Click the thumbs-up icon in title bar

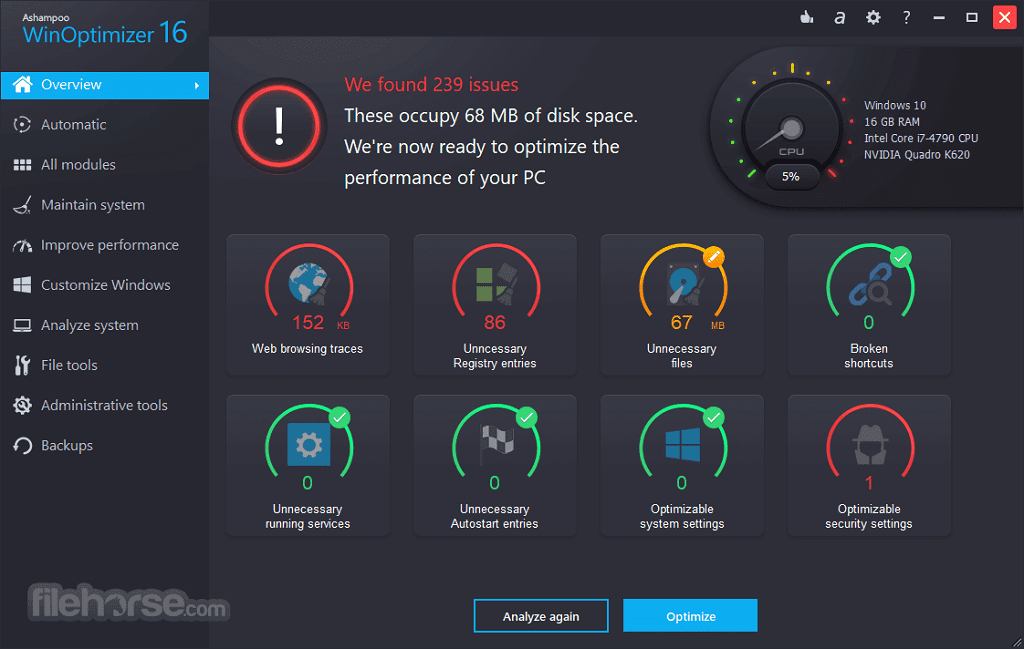point(807,18)
